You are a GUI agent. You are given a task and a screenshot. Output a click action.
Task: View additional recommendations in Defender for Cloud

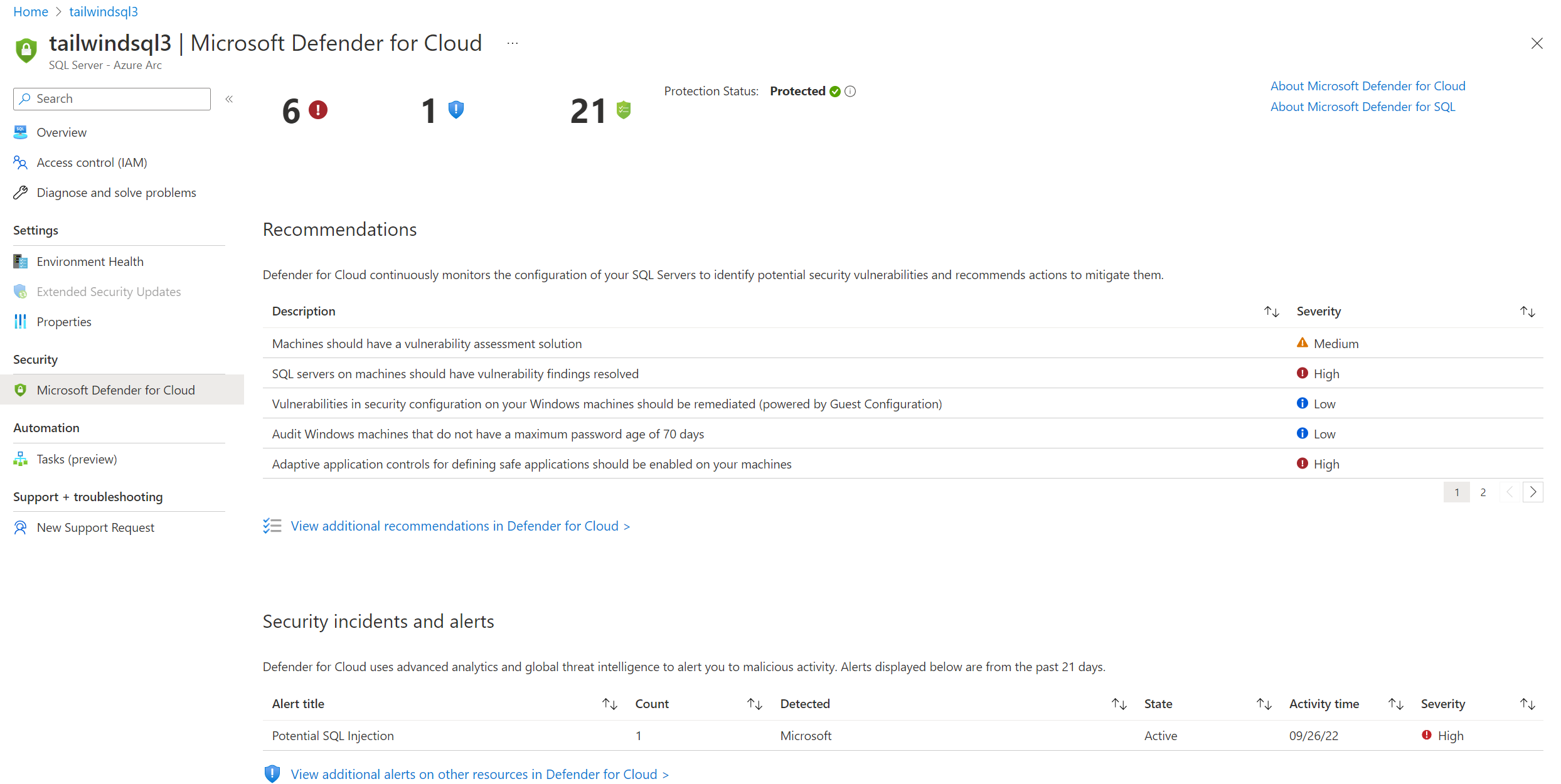click(x=456, y=526)
